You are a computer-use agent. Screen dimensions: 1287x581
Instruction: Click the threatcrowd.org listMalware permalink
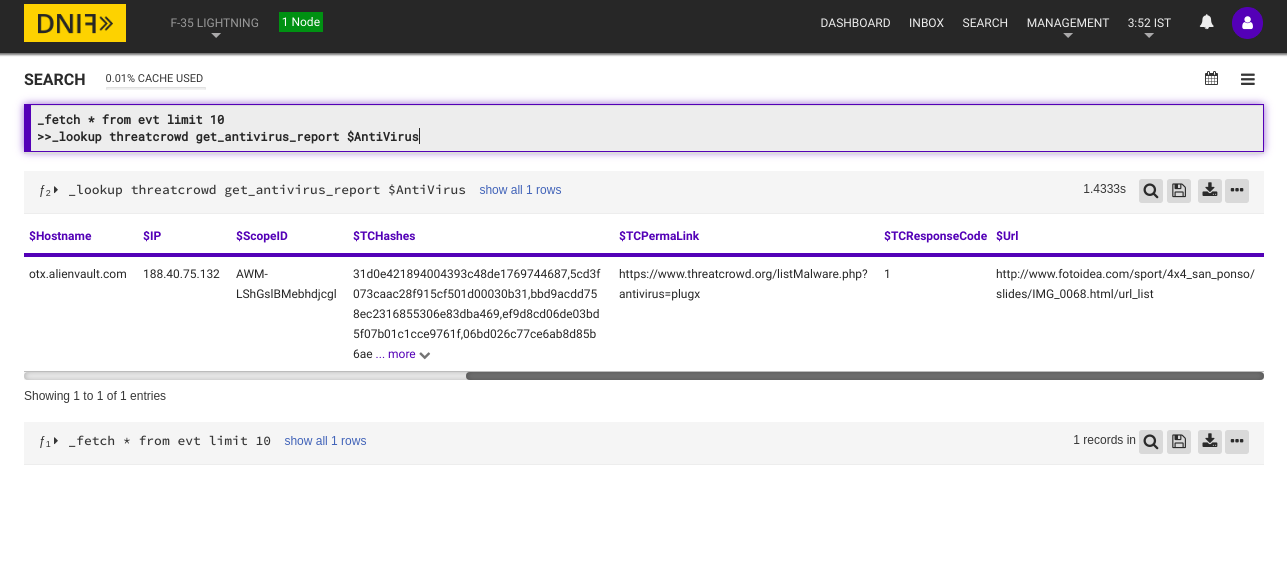tap(743, 284)
